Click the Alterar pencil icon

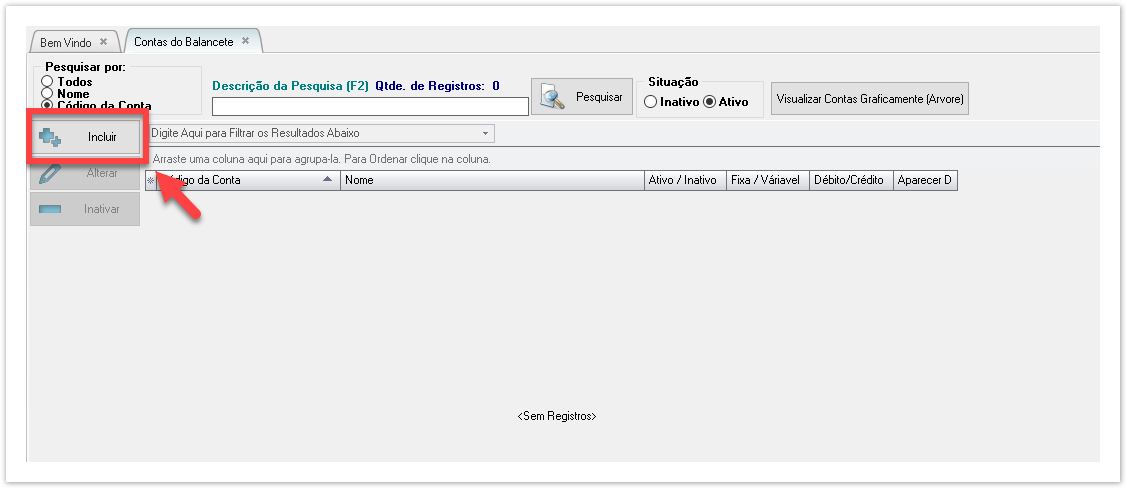[x=49, y=174]
